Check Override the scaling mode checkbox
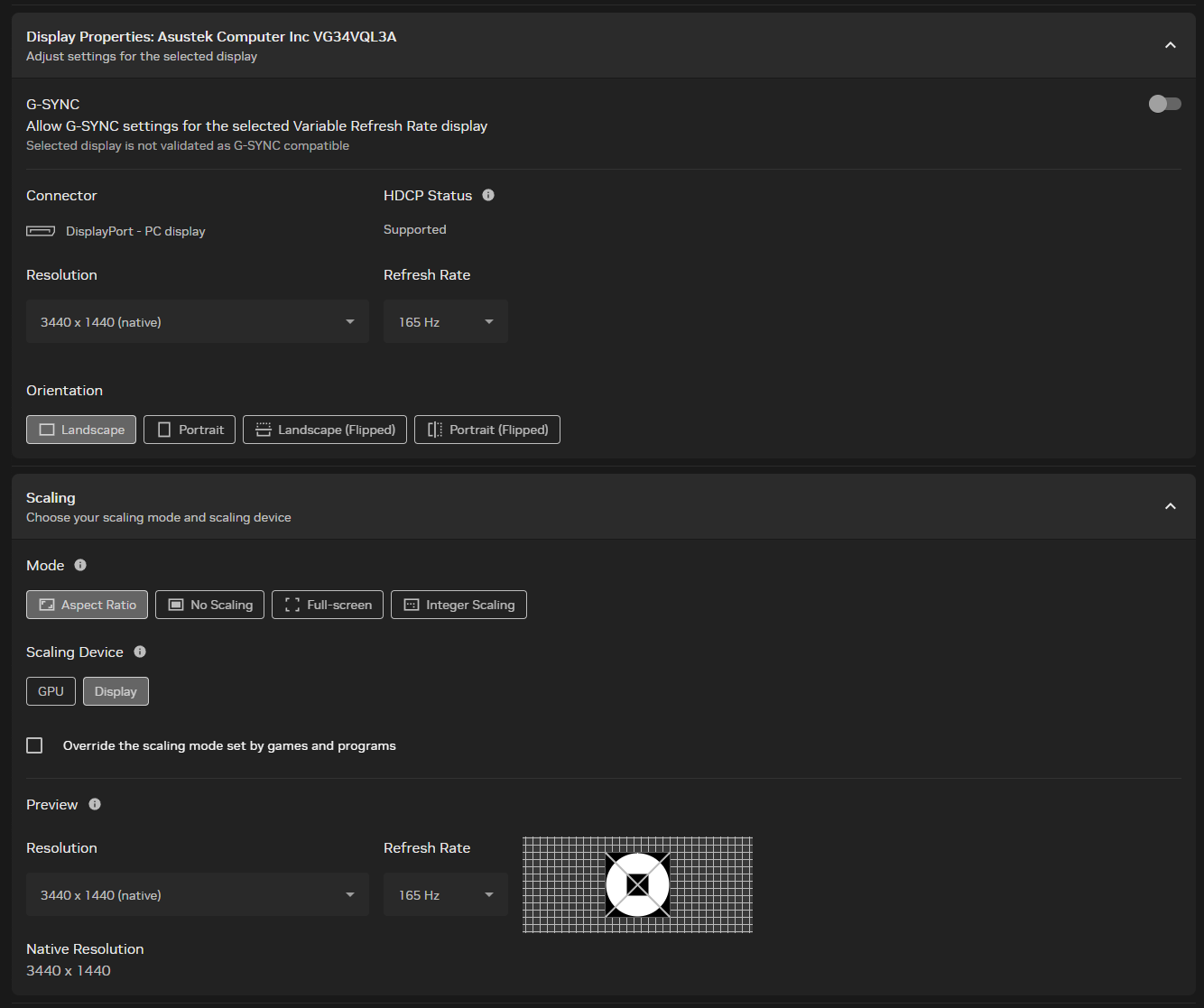 [34, 745]
